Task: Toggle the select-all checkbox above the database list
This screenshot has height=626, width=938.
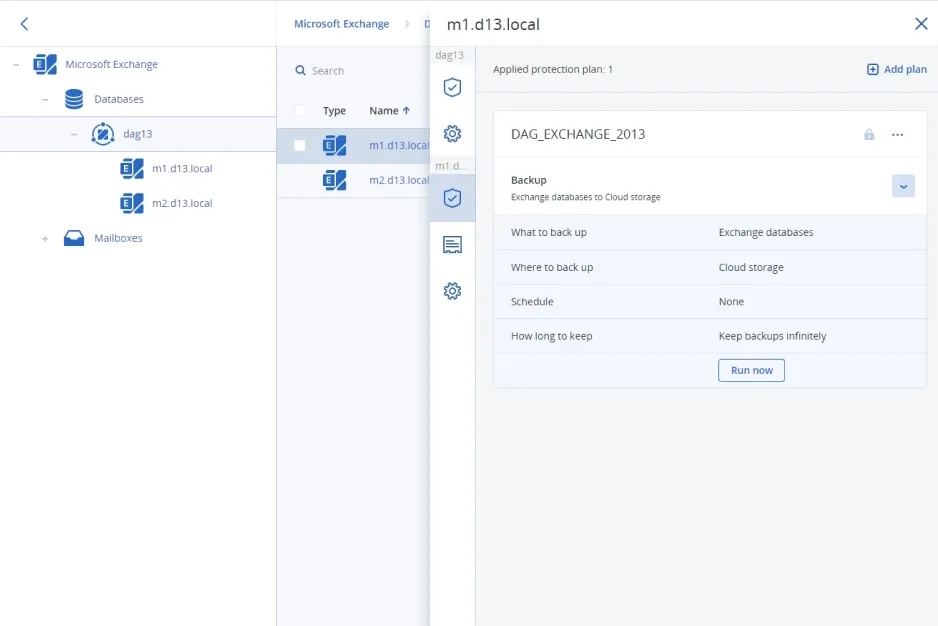Action: (299, 111)
